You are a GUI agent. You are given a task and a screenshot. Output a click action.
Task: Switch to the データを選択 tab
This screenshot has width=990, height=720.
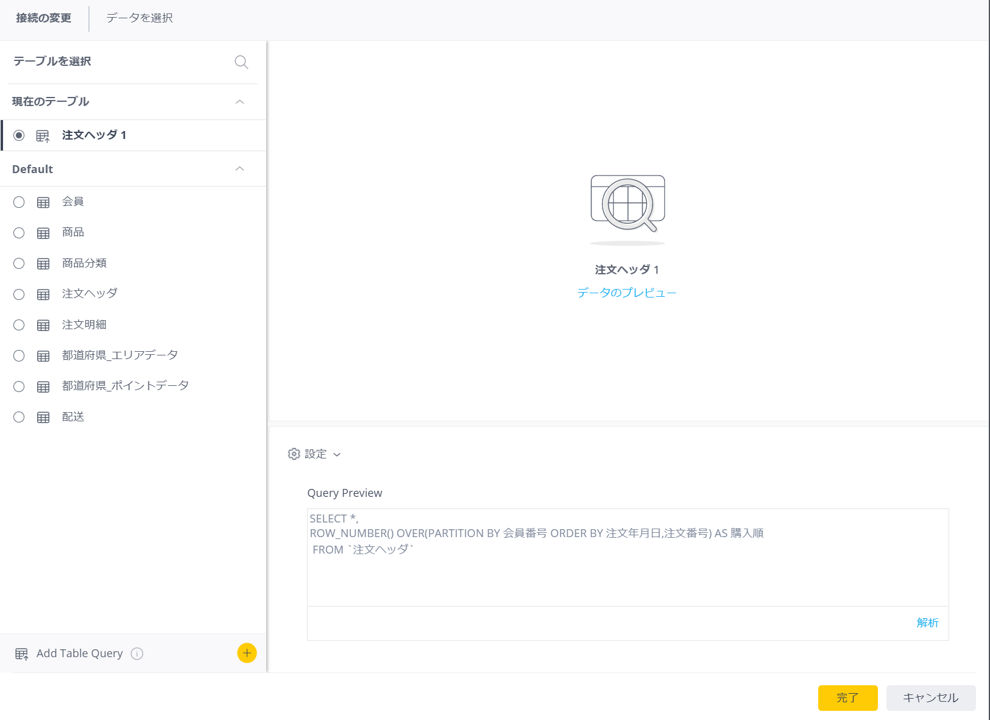point(139,18)
